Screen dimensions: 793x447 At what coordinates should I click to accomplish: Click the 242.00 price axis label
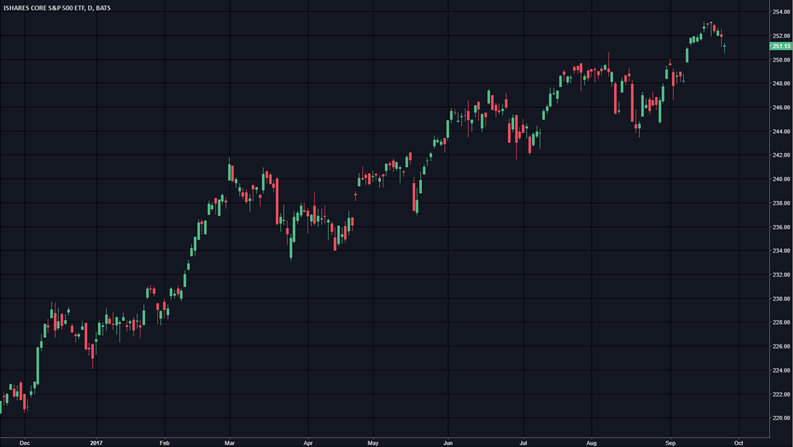coord(781,155)
